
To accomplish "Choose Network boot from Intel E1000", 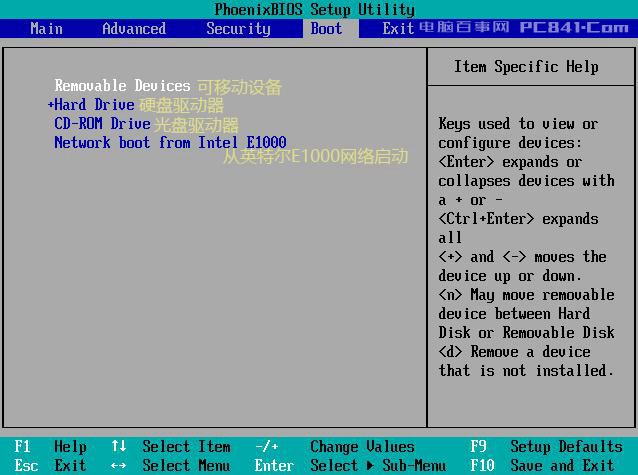I will [170, 143].
